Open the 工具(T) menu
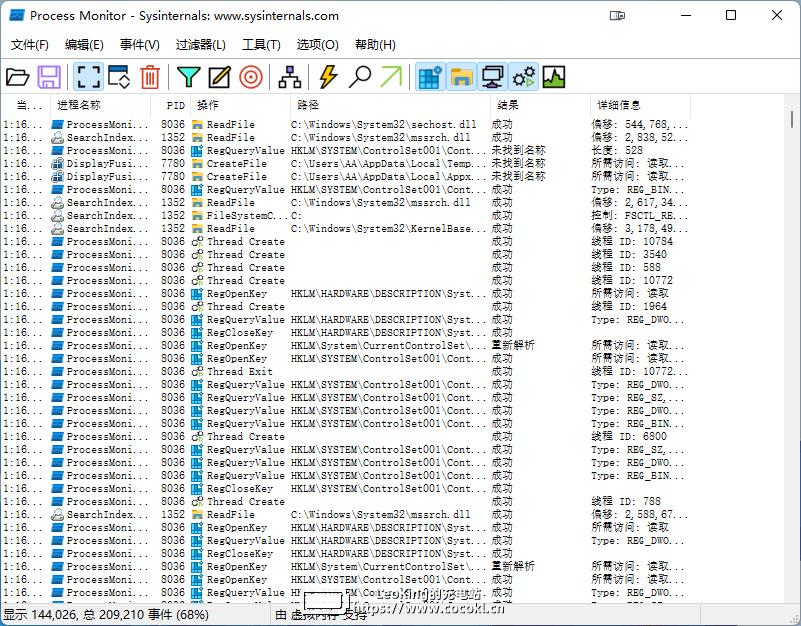This screenshot has width=801, height=626. point(261,45)
